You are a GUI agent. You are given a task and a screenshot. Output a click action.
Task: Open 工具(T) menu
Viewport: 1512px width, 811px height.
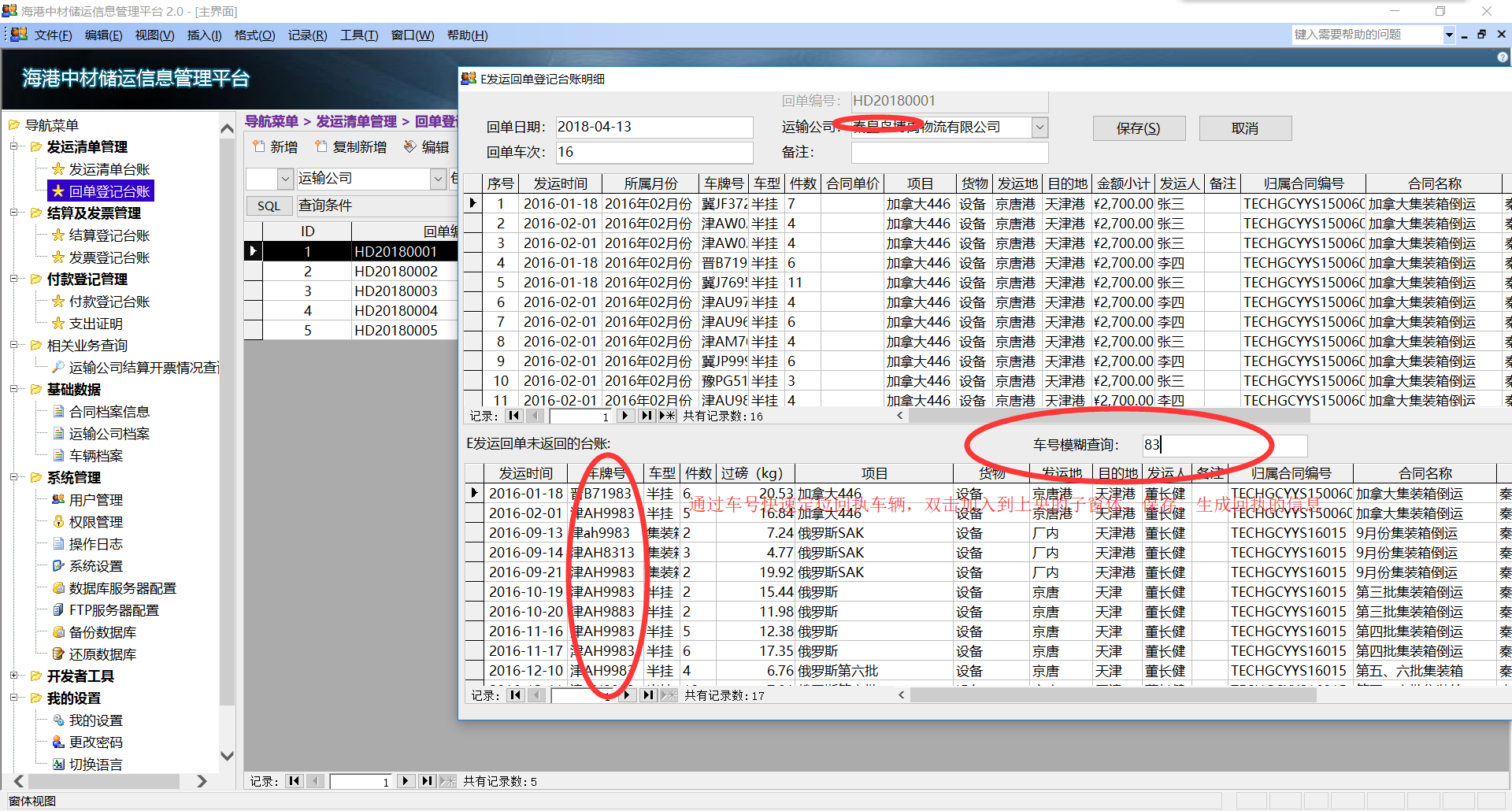[359, 35]
